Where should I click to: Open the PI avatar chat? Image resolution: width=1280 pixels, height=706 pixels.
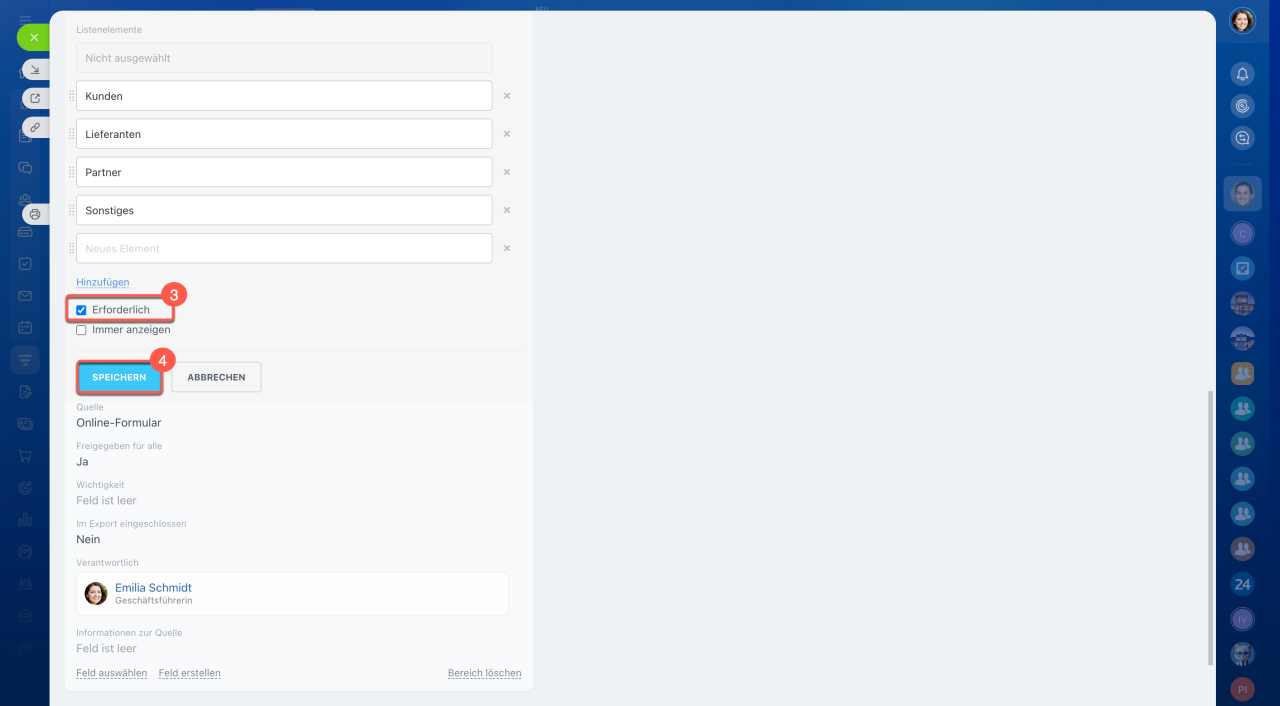click(x=1242, y=689)
